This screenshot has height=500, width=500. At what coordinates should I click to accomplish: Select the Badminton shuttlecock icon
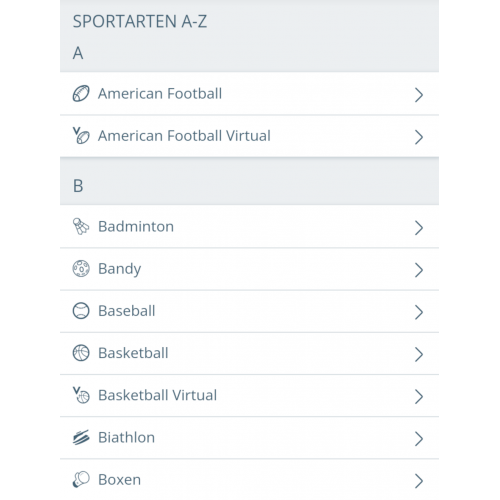point(81,226)
